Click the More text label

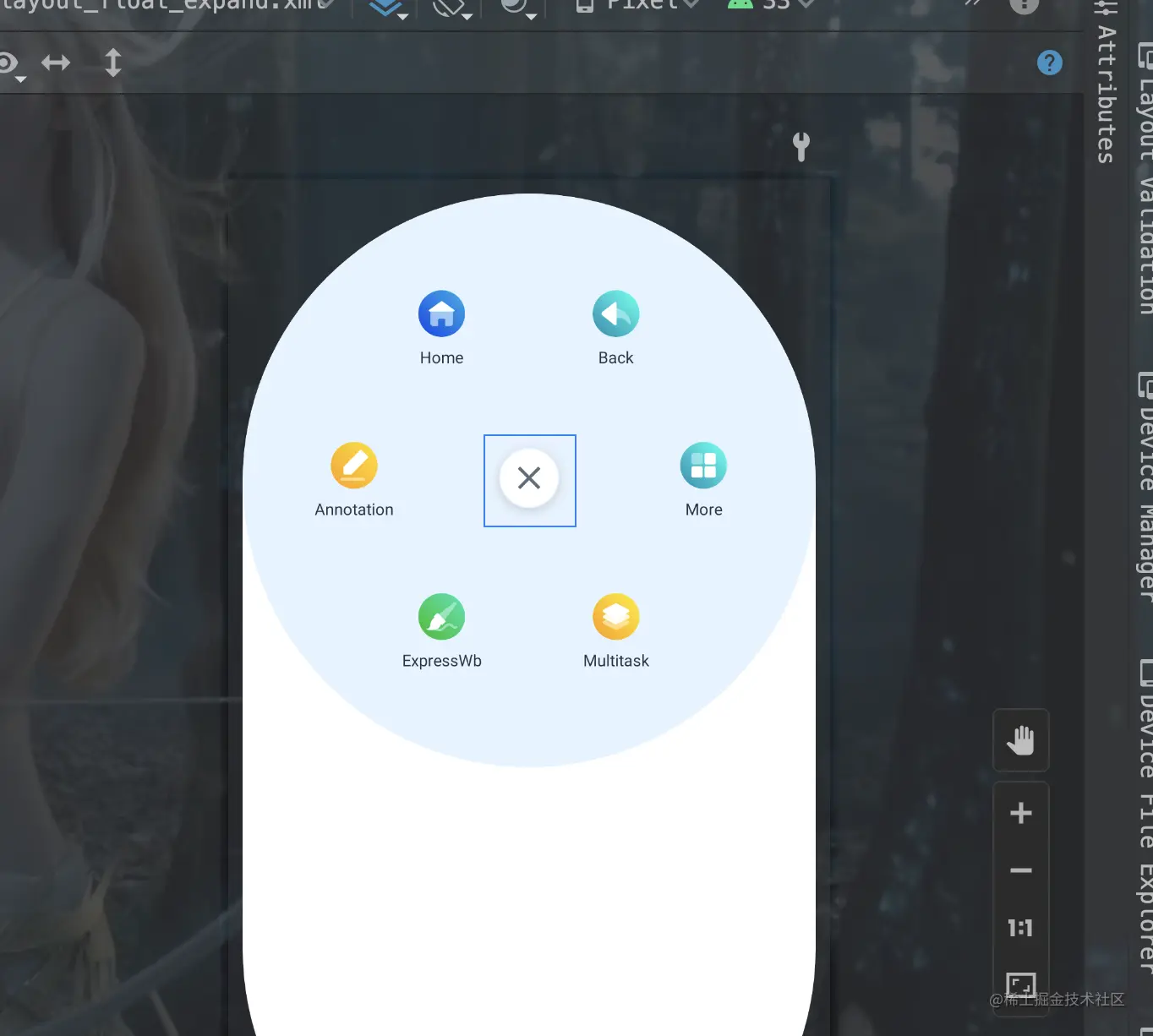[704, 510]
